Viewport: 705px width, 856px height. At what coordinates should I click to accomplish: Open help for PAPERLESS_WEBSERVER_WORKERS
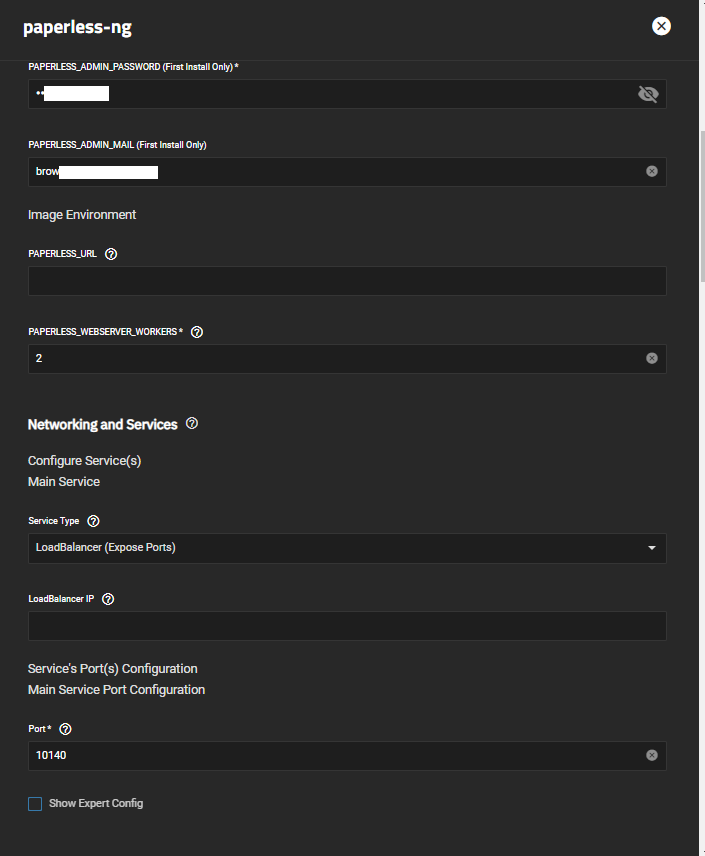pyautogui.click(x=197, y=332)
